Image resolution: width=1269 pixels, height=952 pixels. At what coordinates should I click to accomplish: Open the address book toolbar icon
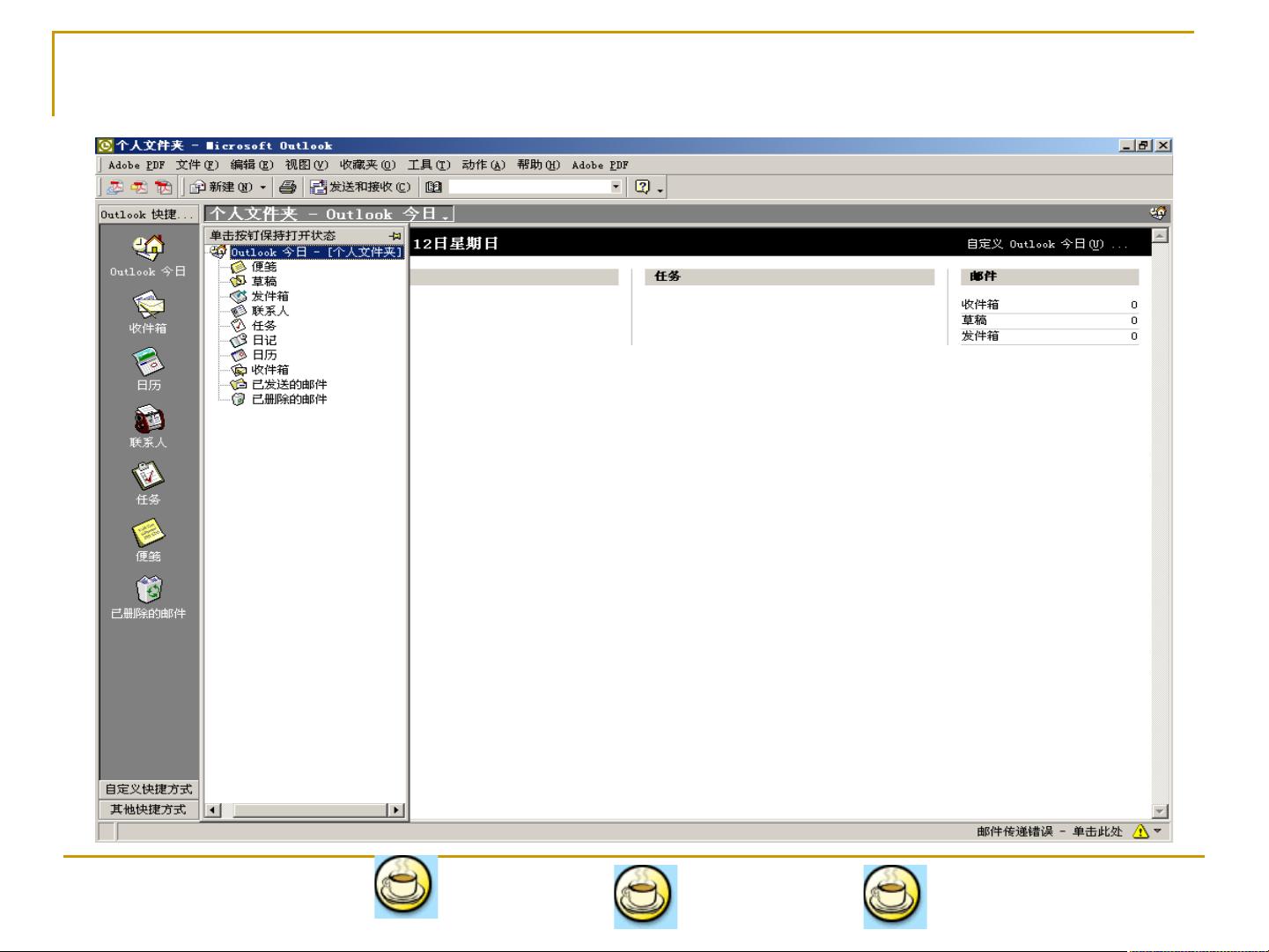pyautogui.click(x=433, y=187)
